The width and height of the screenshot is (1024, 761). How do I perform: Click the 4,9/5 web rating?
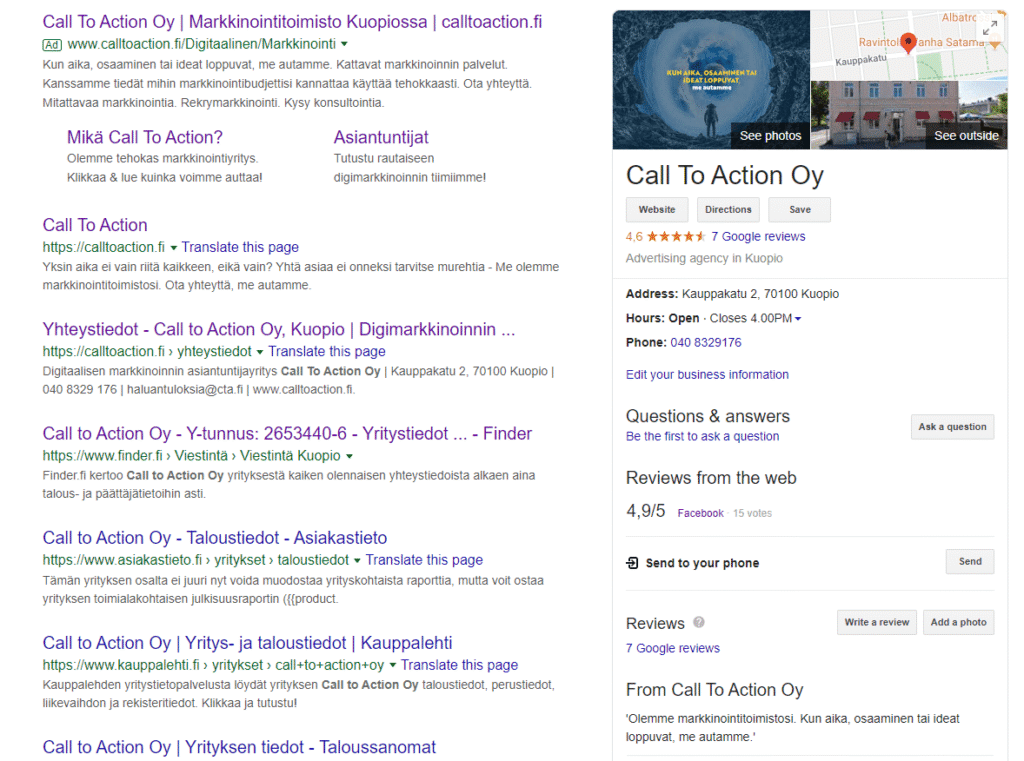point(645,511)
